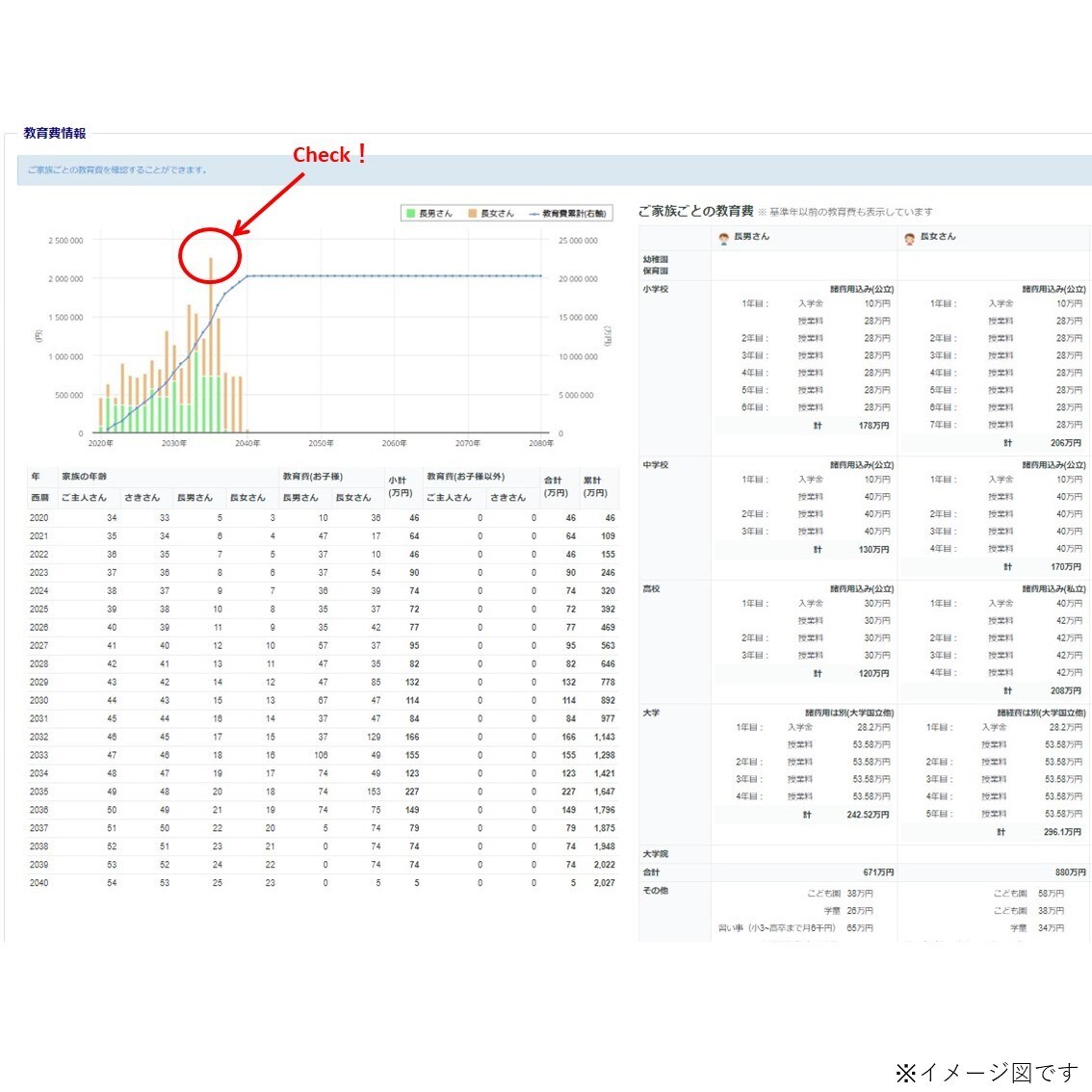Click the 671万円 grand total
1092x1092 pixels.
[879, 871]
